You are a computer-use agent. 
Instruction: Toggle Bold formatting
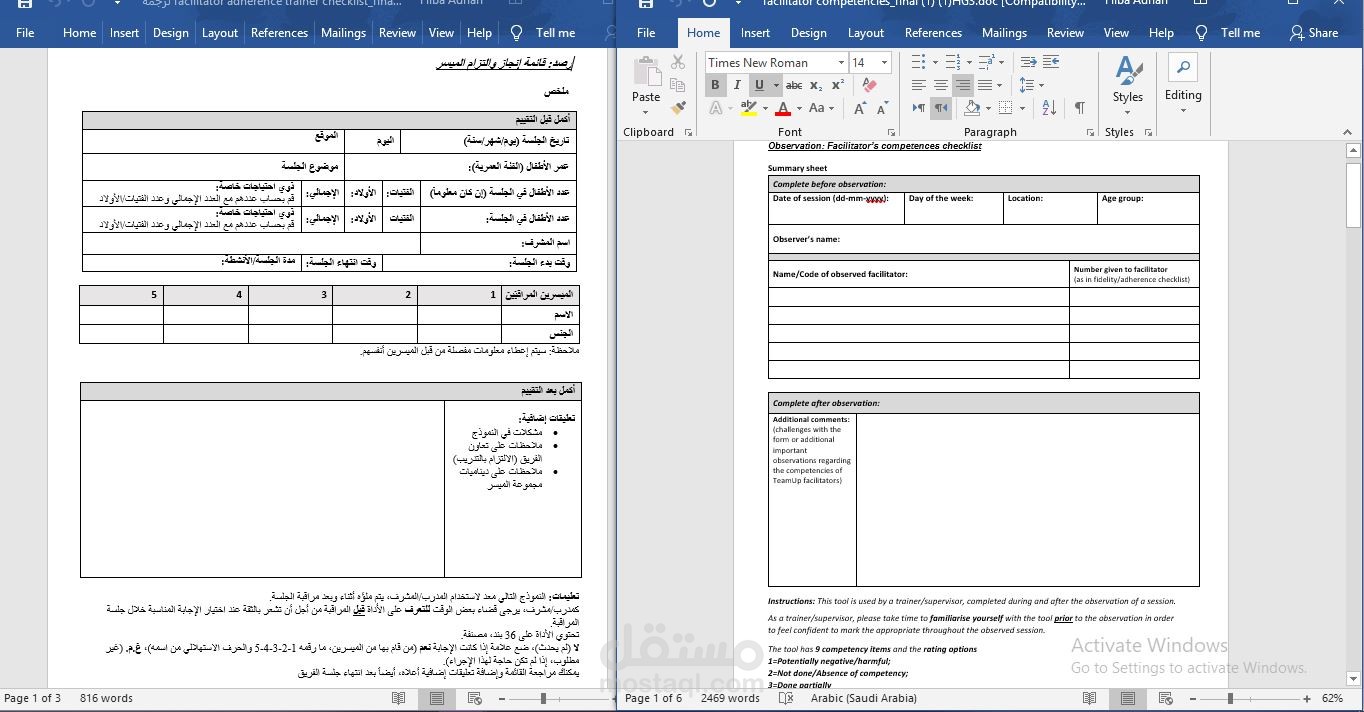point(715,85)
